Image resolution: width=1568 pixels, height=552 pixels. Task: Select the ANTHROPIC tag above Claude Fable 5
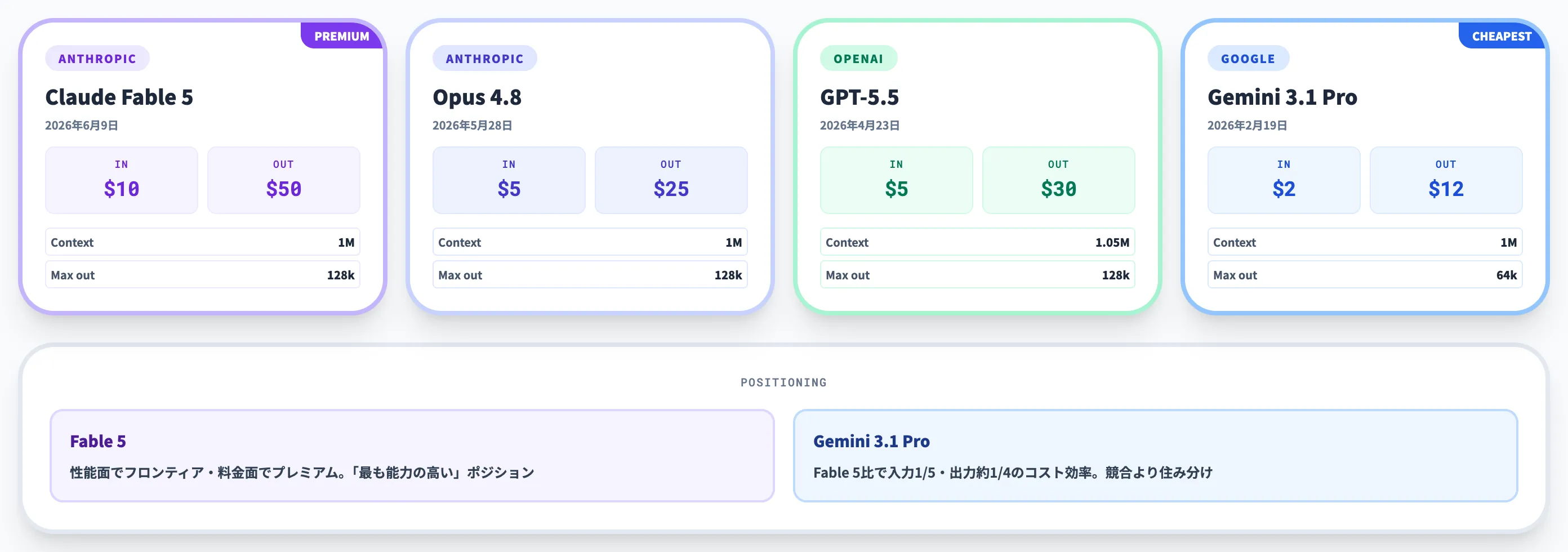(97, 59)
